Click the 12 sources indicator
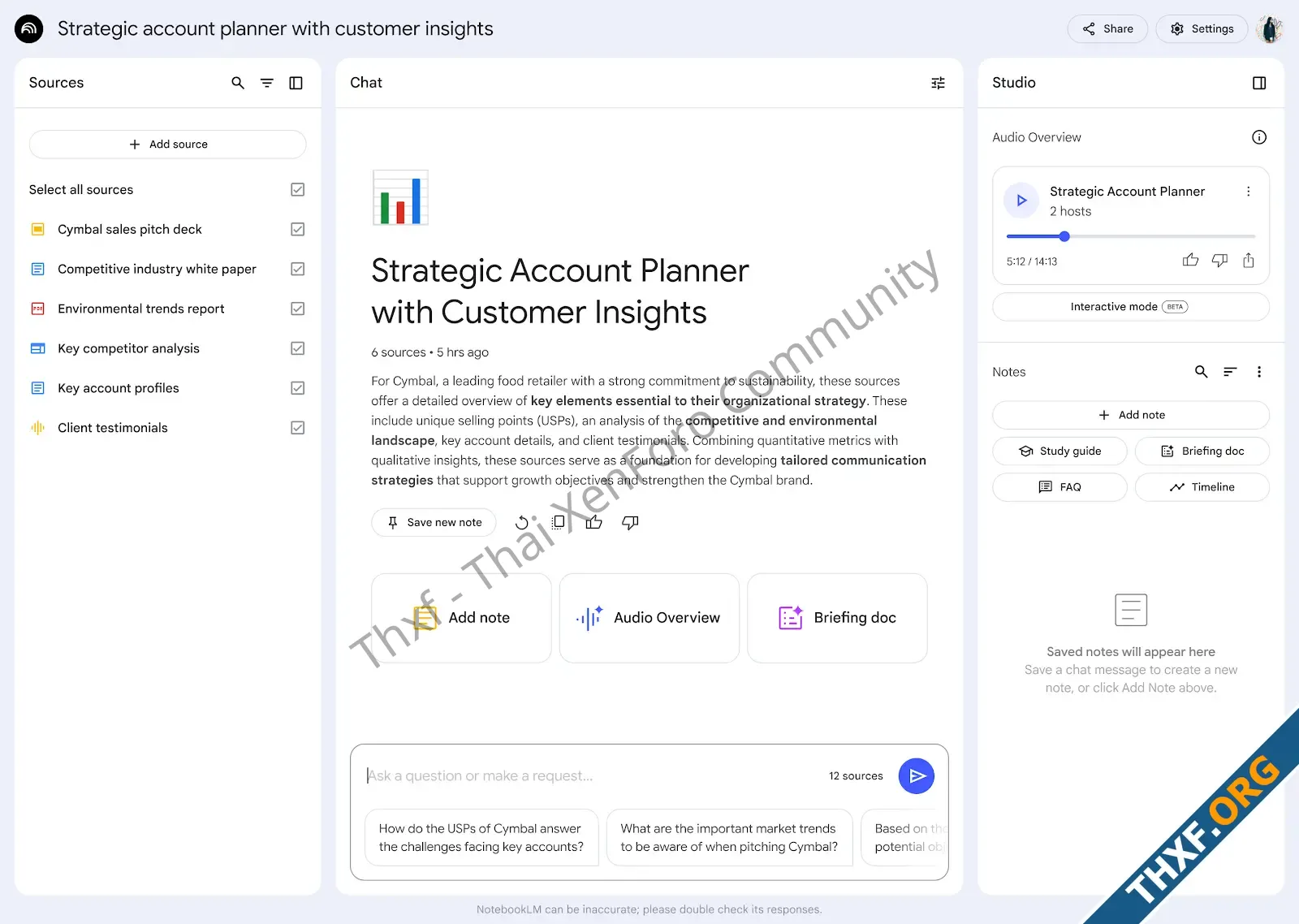Image resolution: width=1299 pixels, height=924 pixels. click(x=856, y=776)
